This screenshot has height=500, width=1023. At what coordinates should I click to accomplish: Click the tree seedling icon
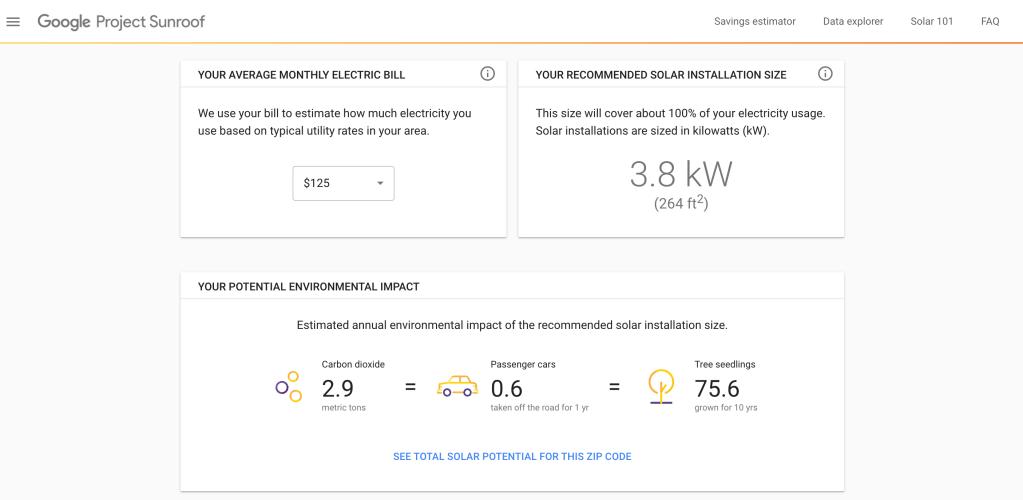pyautogui.click(x=660, y=387)
